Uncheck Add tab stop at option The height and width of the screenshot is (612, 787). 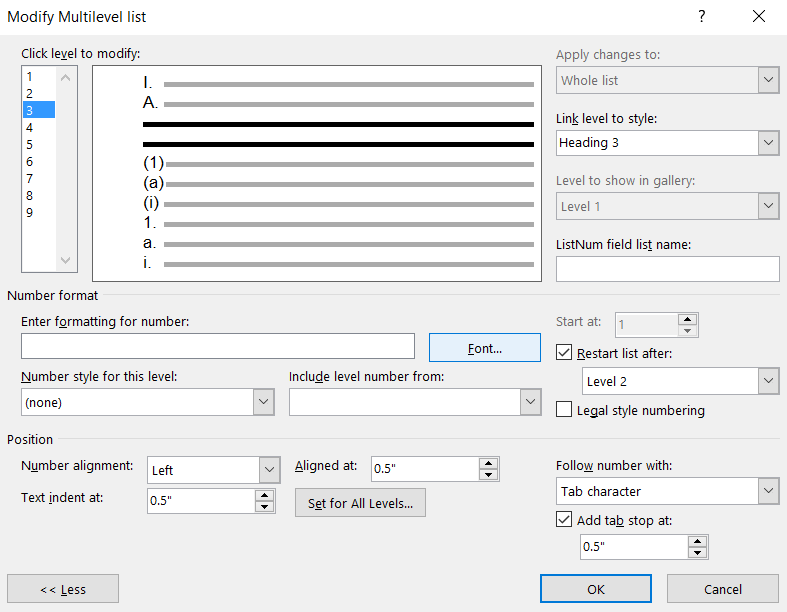pyautogui.click(x=564, y=520)
